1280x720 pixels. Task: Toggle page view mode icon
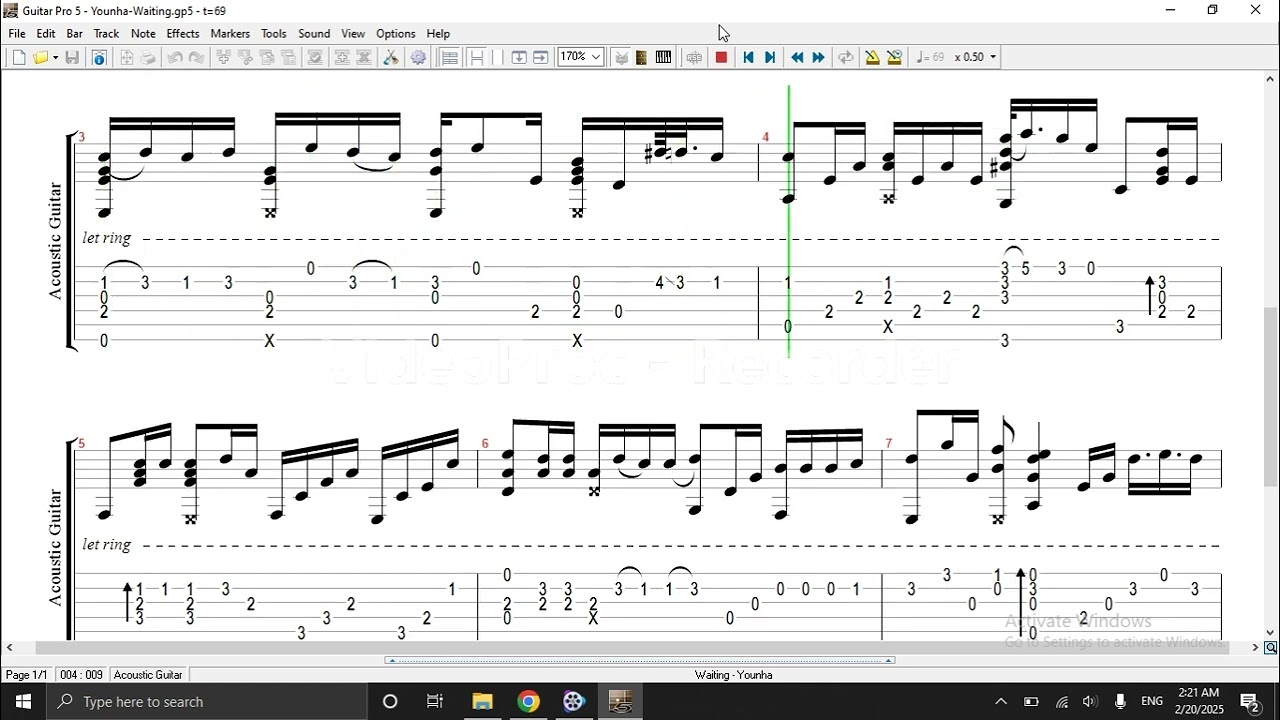(x=477, y=58)
